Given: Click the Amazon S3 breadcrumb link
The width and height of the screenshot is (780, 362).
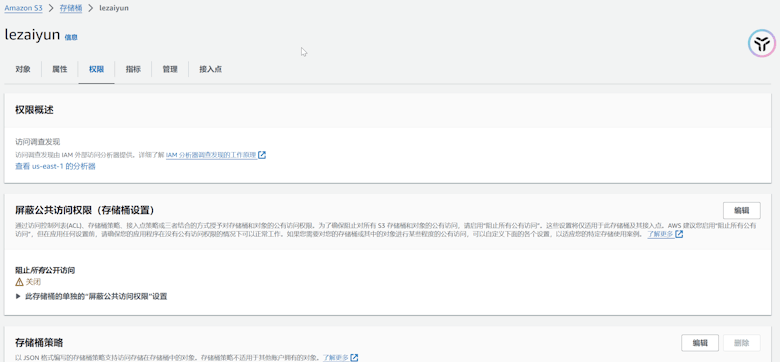Looking at the screenshot, I should (23, 8).
